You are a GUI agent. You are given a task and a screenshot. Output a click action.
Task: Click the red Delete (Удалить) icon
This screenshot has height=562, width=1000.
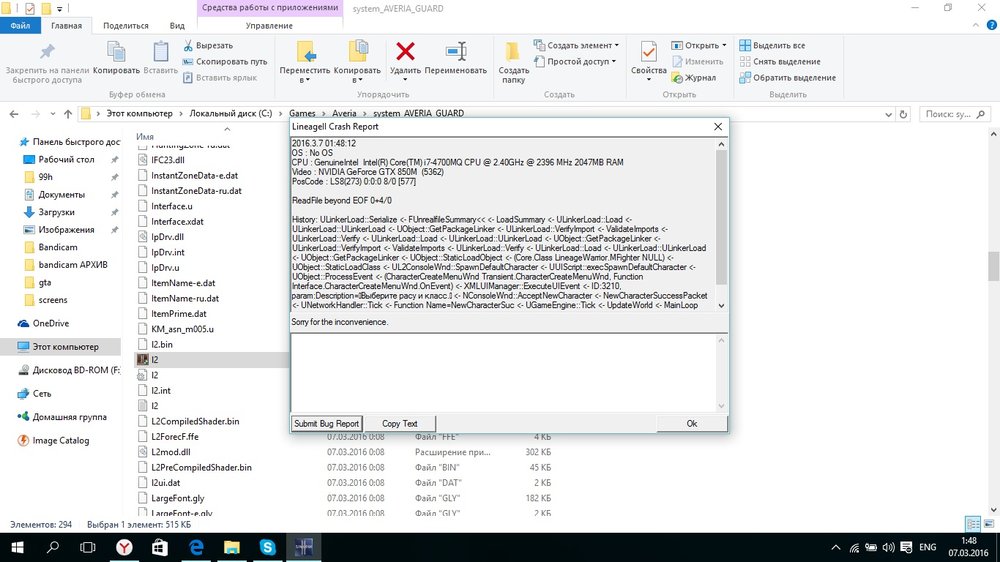click(405, 52)
